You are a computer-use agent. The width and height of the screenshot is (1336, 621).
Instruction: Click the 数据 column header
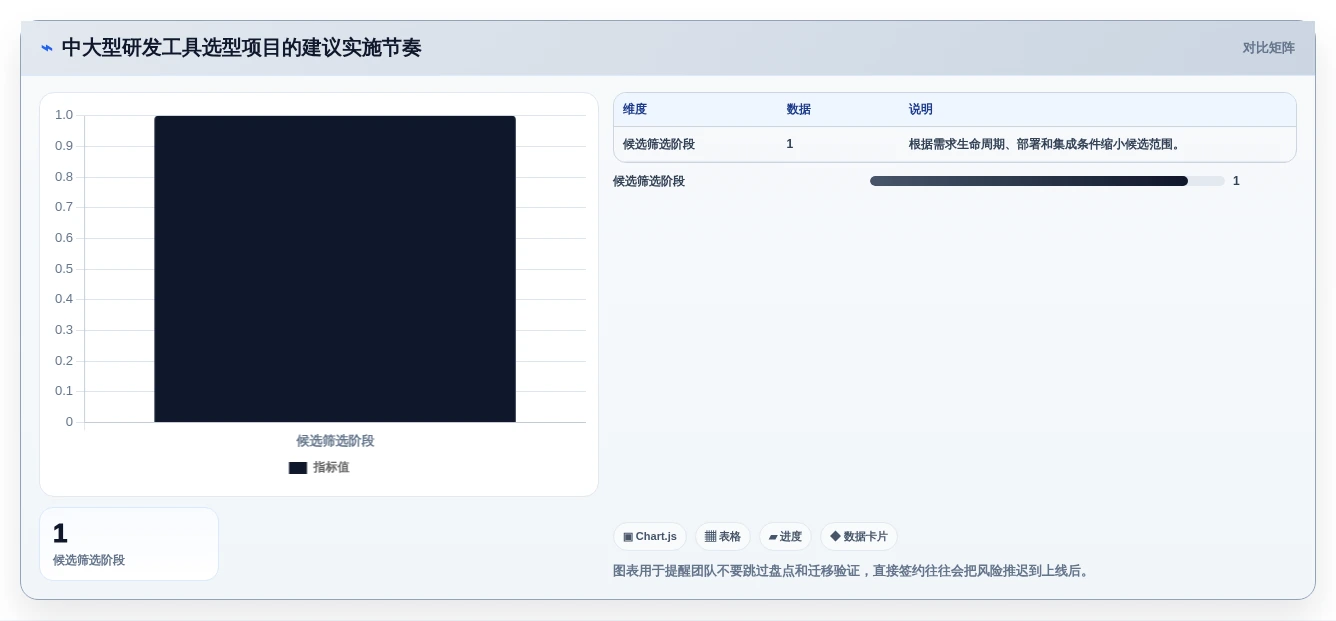pos(799,110)
